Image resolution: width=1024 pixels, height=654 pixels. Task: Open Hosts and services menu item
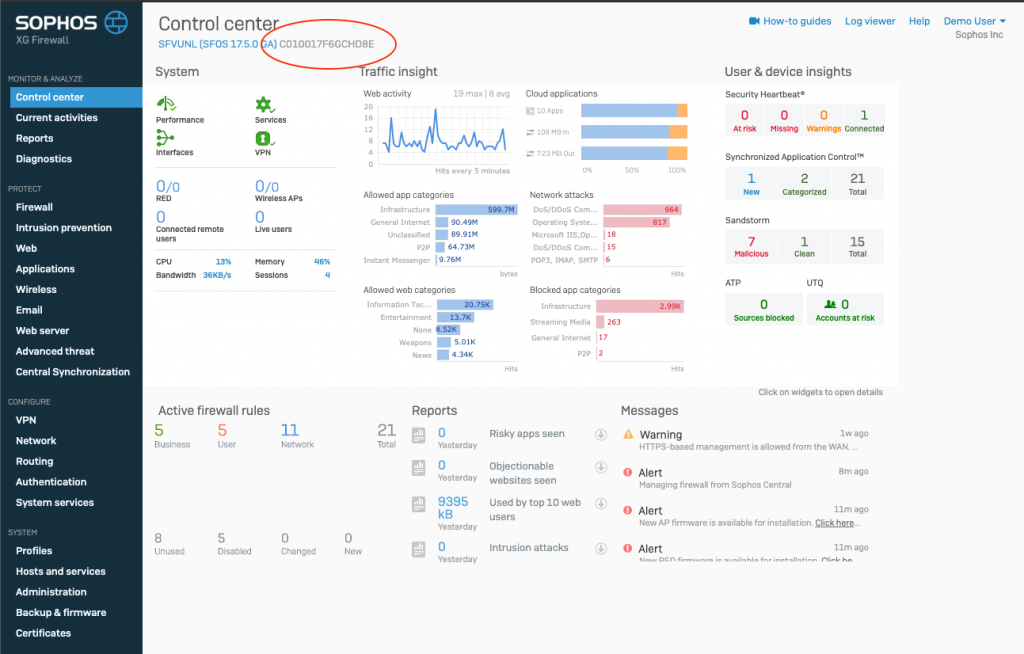(x=61, y=571)
